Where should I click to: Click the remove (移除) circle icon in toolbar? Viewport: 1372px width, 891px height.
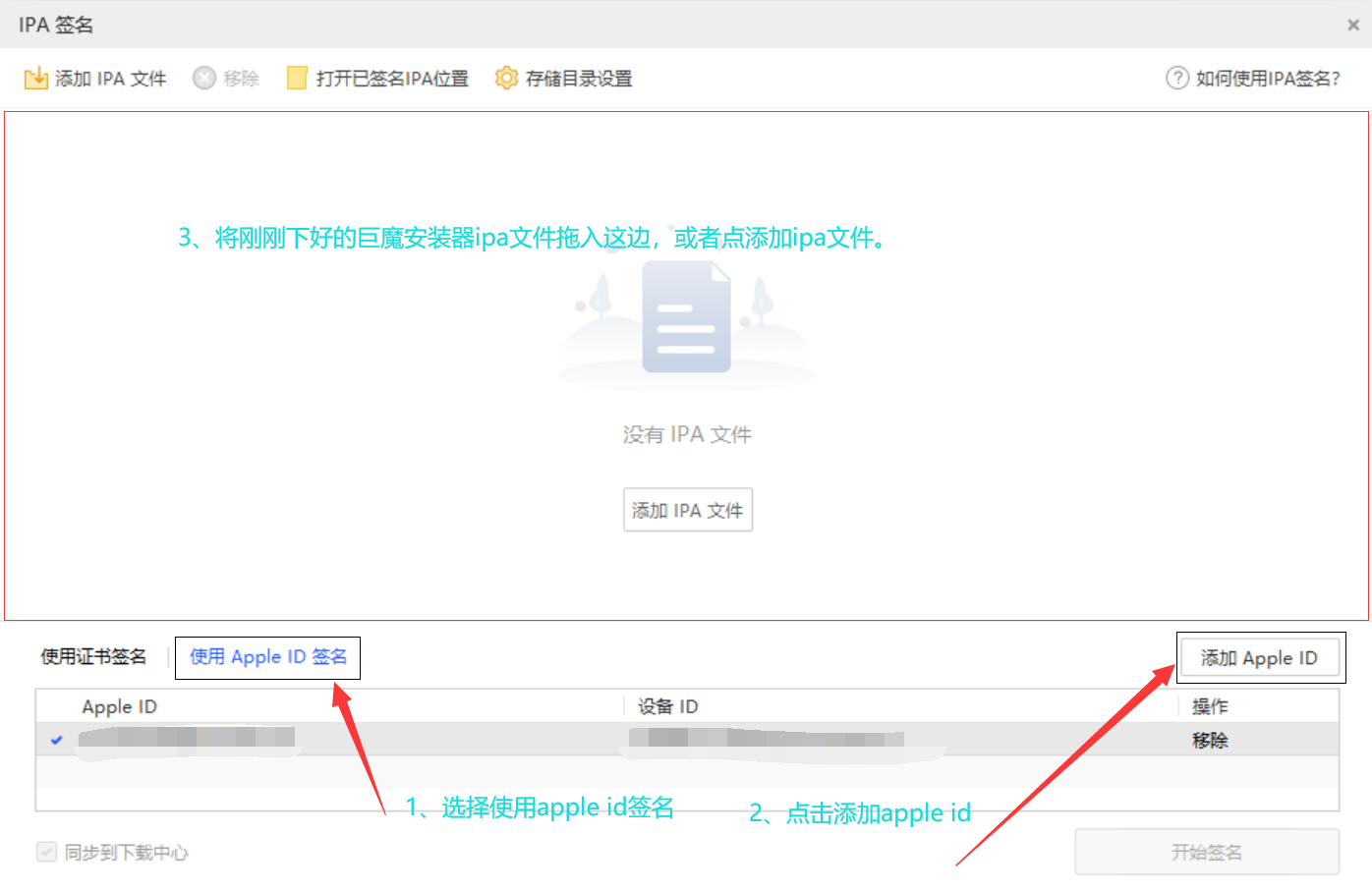pyautogui.click(x=203, y=79)
